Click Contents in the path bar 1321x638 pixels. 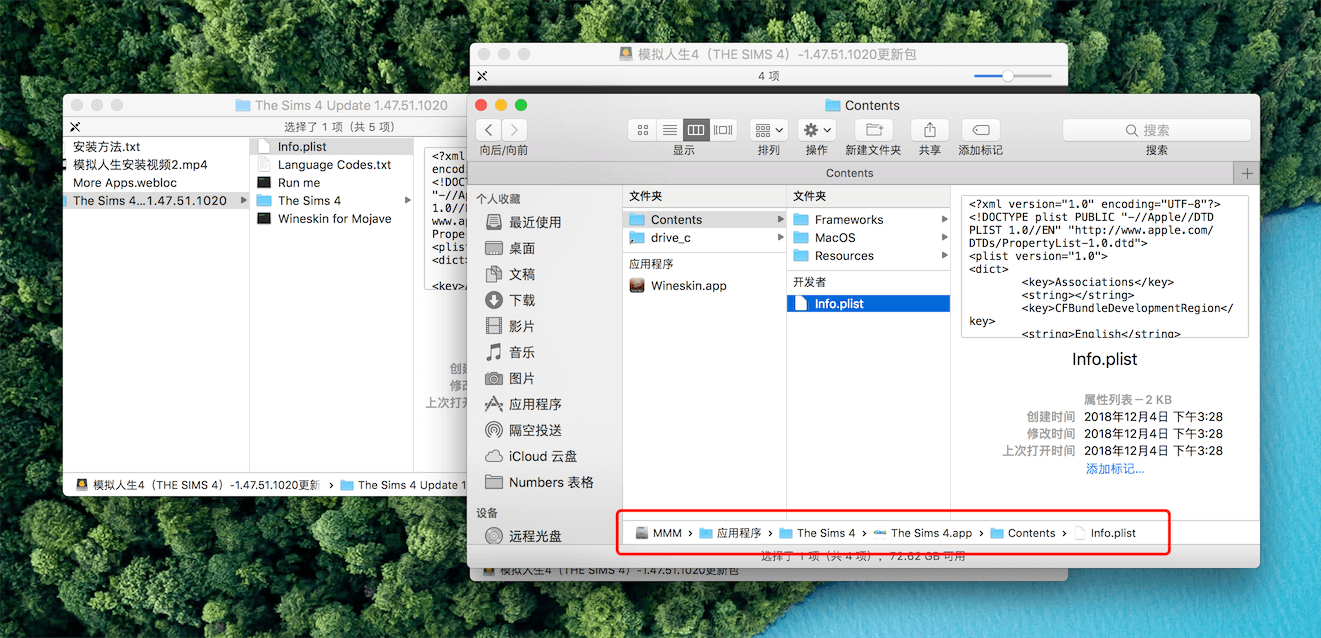(1022, 533)
